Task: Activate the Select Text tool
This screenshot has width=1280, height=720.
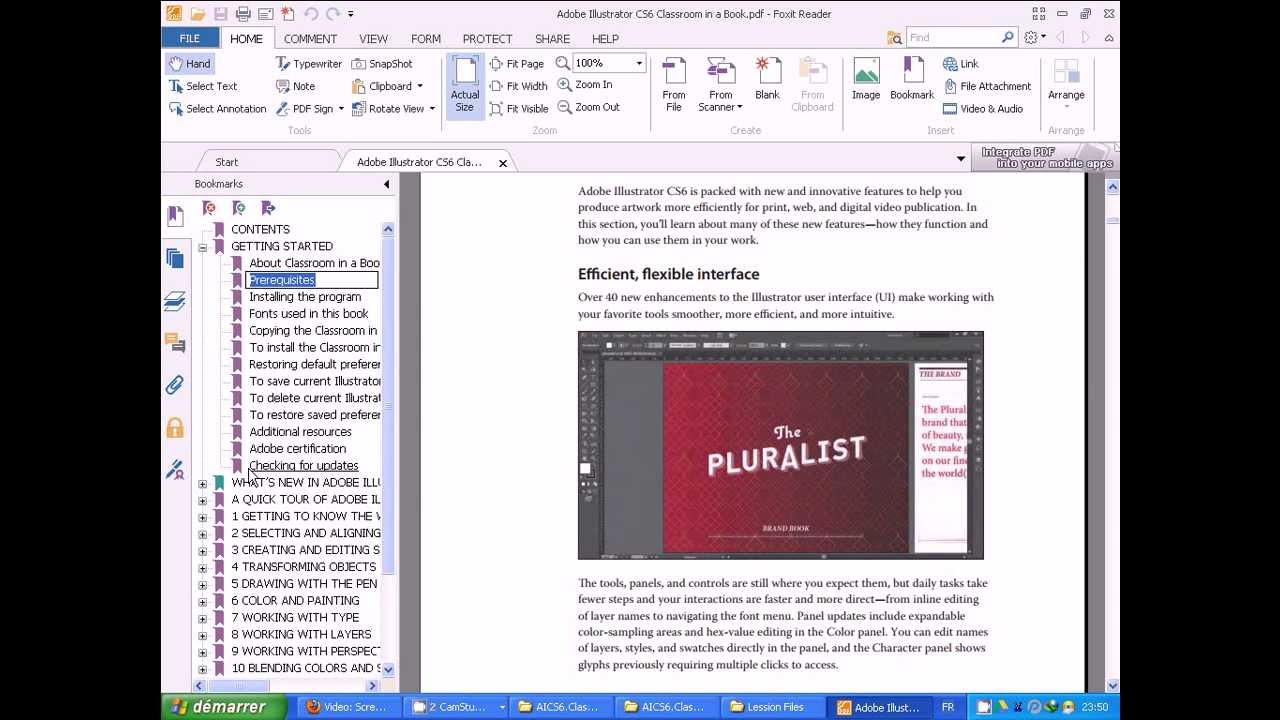Action: pyautogui.click(x=203, y=86)
